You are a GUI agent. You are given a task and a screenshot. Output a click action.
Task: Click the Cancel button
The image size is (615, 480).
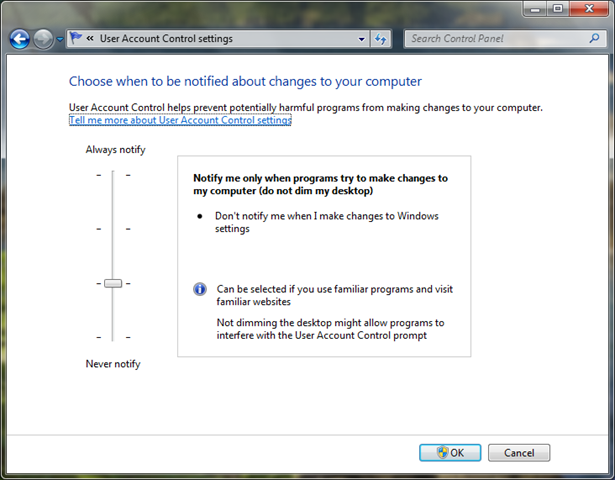click(x=519, y=453)
